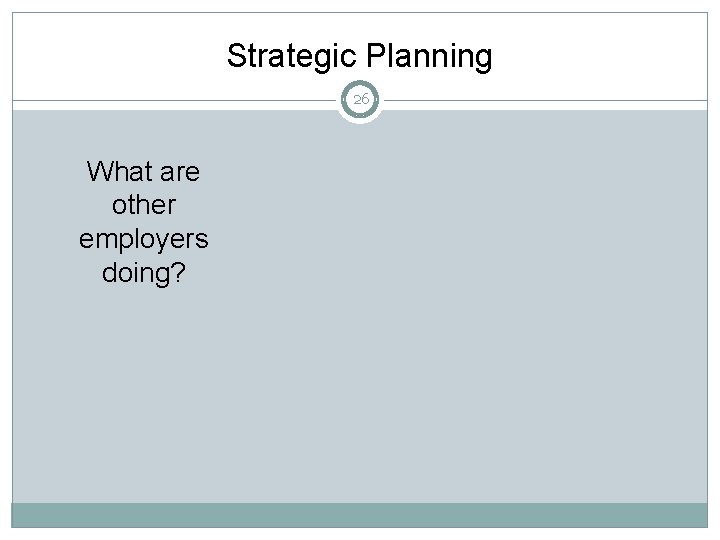Click the question mark after doing
The image size is (720, 540).
[x=179, y=273]
